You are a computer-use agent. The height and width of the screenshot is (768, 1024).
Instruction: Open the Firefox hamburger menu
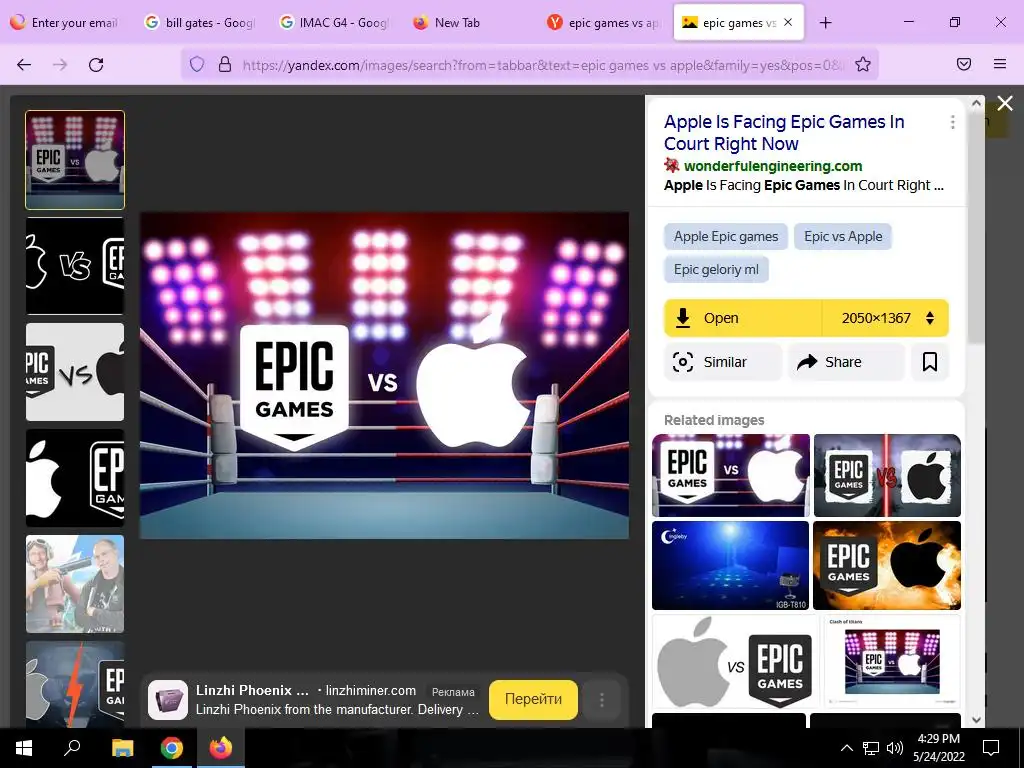pyautogui.click(x=1000, y=64)
